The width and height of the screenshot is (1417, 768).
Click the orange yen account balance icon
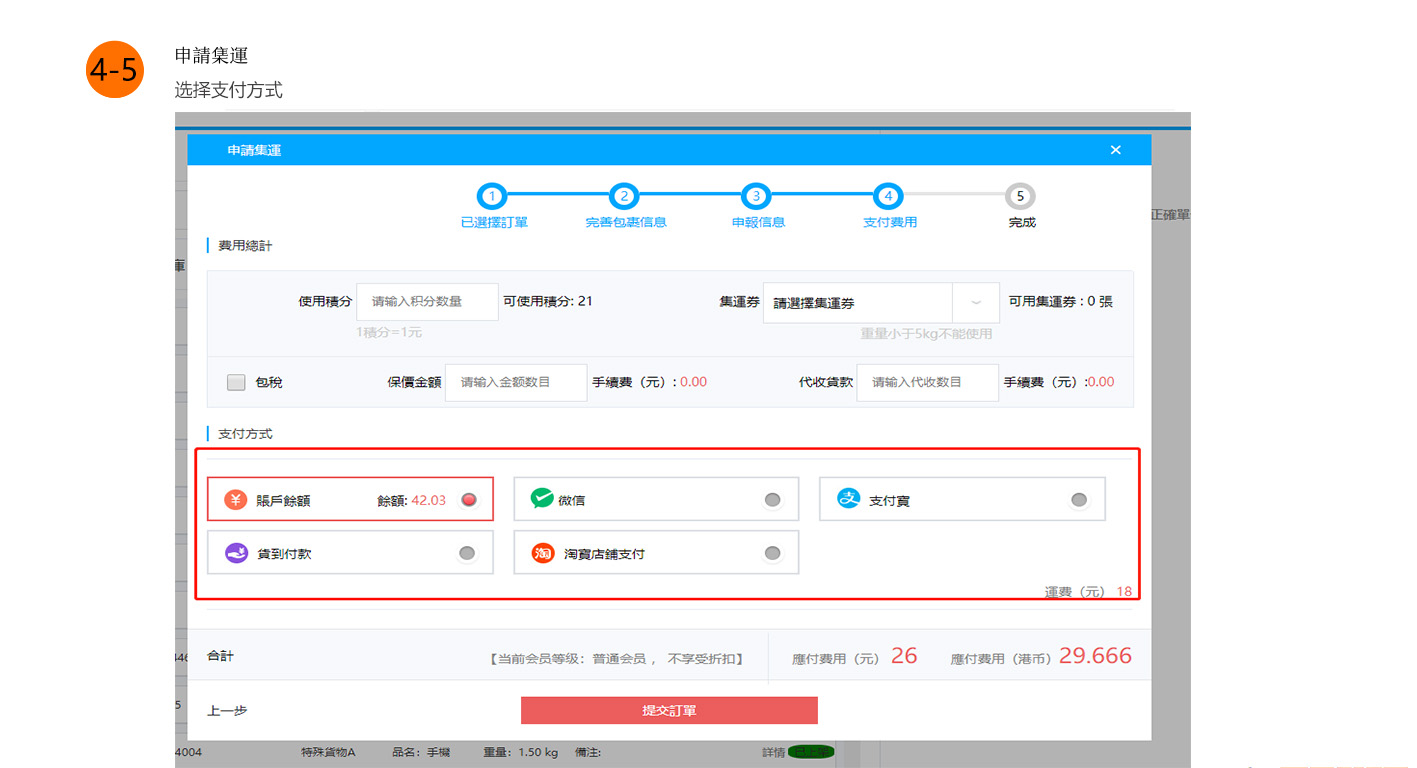pos(235,500)
